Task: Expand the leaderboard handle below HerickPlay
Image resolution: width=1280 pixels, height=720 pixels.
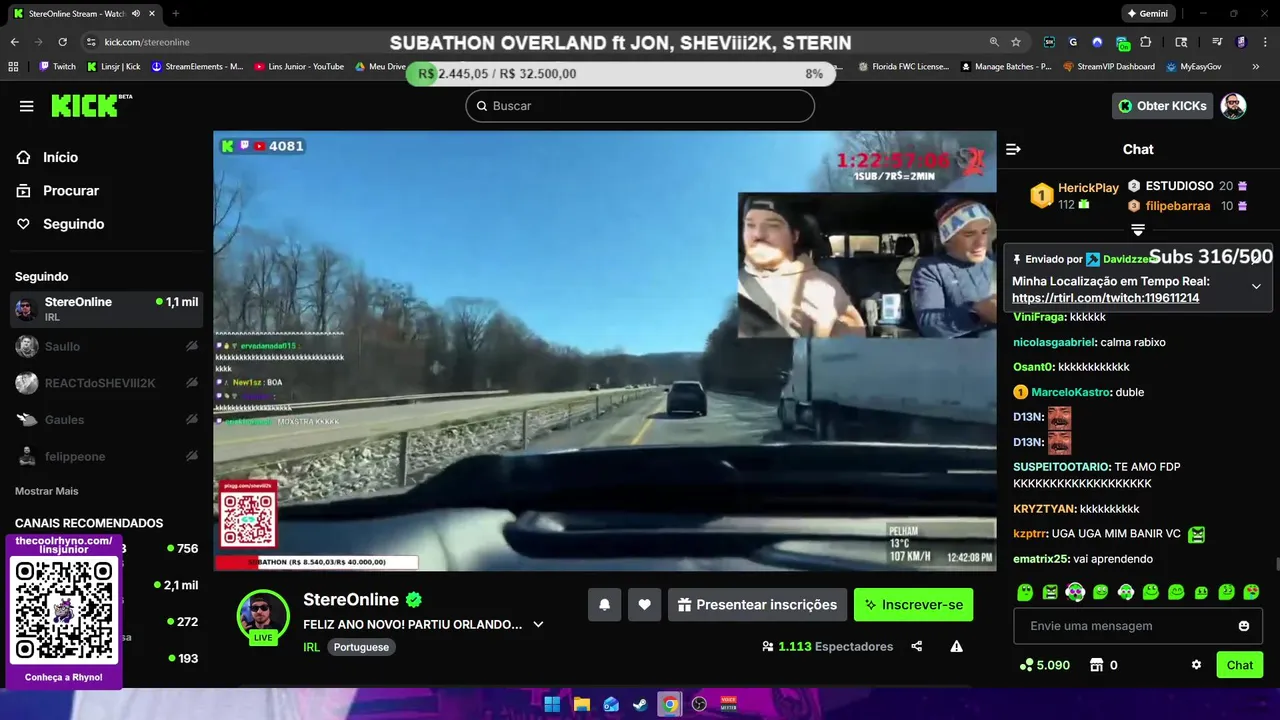Action: [x=1138, y=230]
